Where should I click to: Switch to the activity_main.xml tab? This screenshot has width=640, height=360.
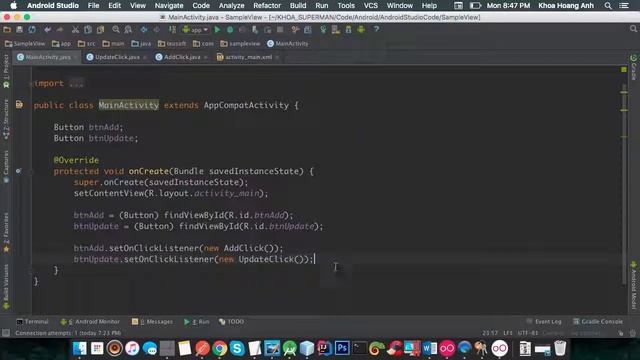(x=248, y=57)
